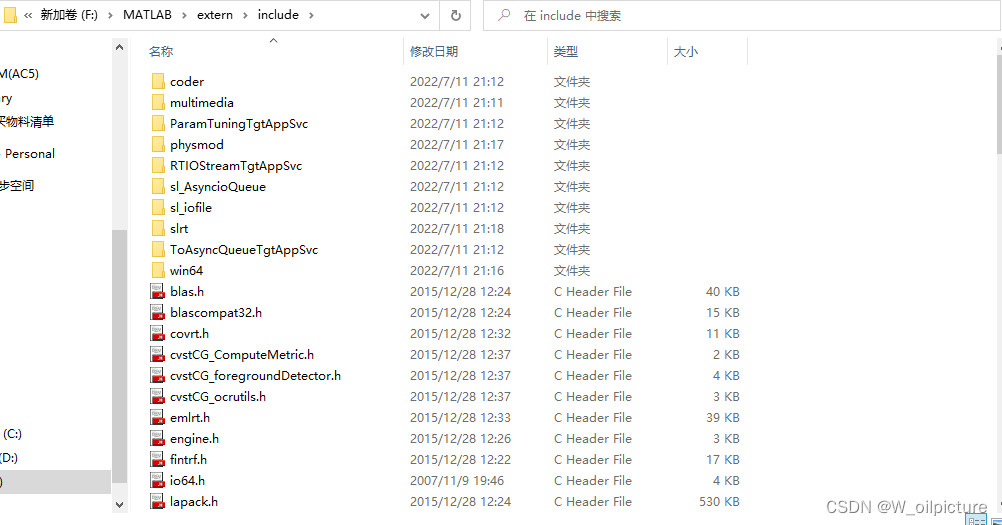Click the multimedia folder icon
Viewport: 1002px width, 525px height.
tap(158, 102)
